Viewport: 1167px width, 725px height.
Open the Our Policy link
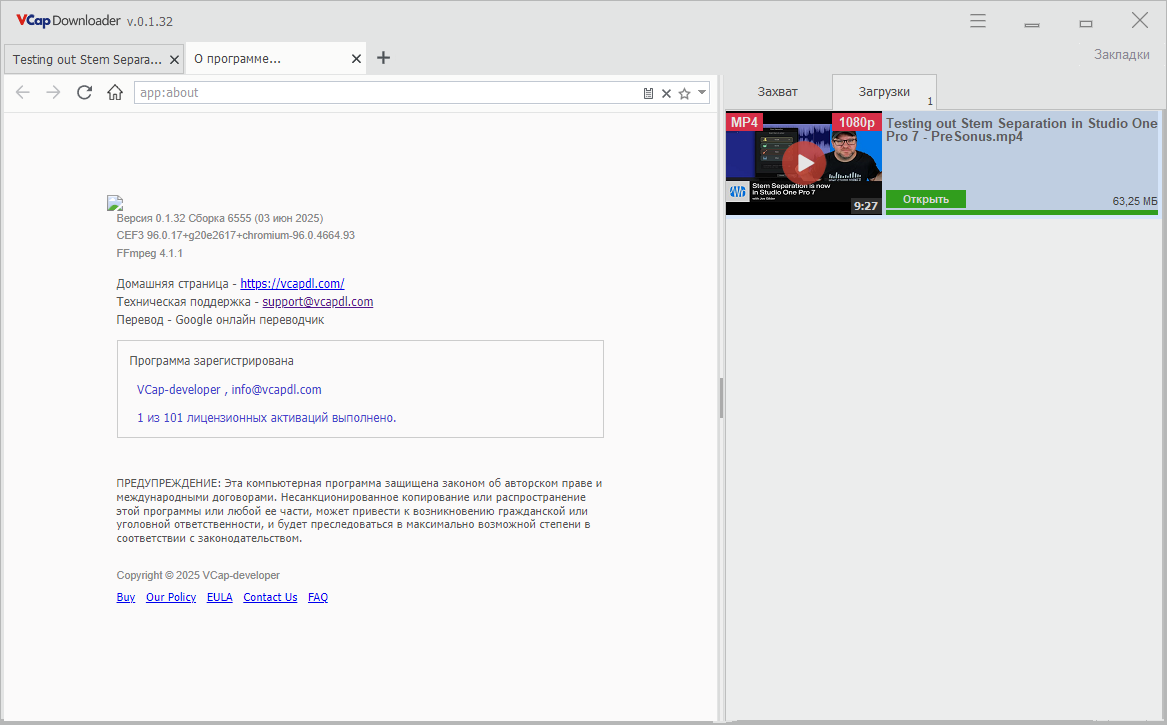tap(171, 597)
